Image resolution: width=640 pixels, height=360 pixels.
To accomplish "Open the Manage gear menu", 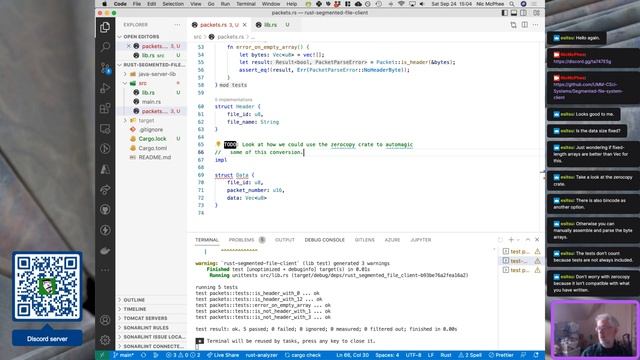I will pos(105,340).
